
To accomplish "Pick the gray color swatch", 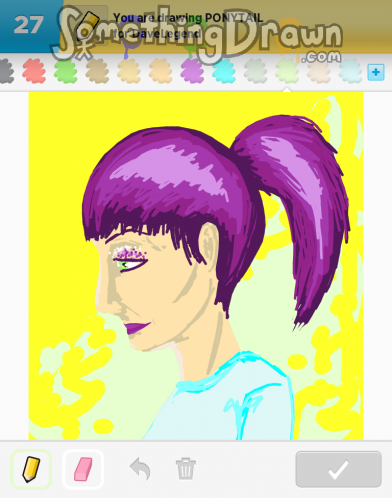I will pos(6,71).
